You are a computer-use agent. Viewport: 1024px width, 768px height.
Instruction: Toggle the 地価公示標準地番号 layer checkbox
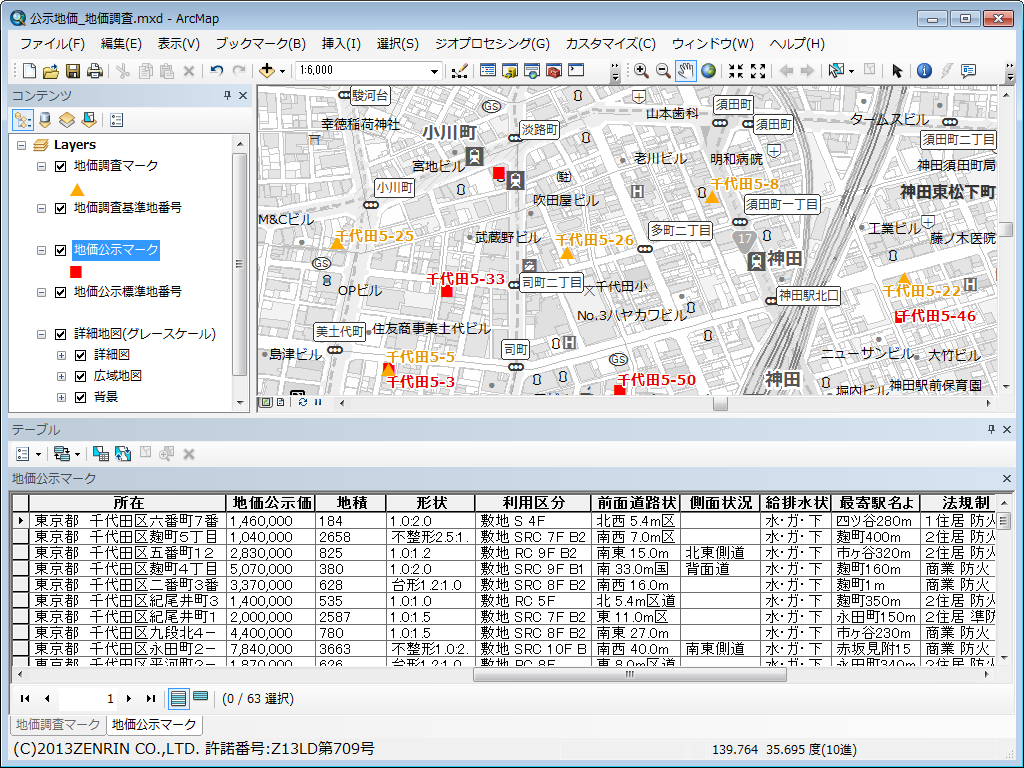point(61,292)
